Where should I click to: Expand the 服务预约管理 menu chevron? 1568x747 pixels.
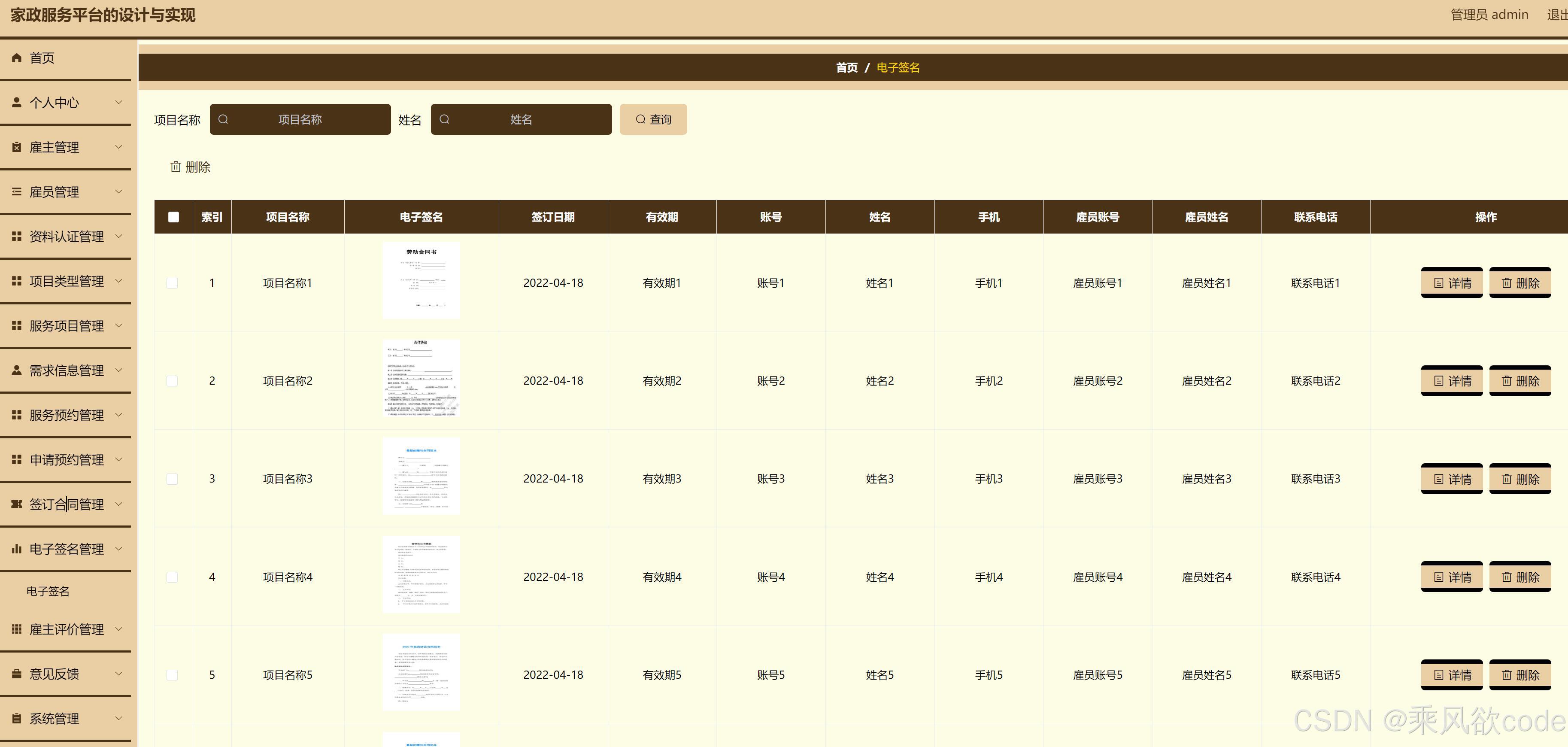[119, 415]
